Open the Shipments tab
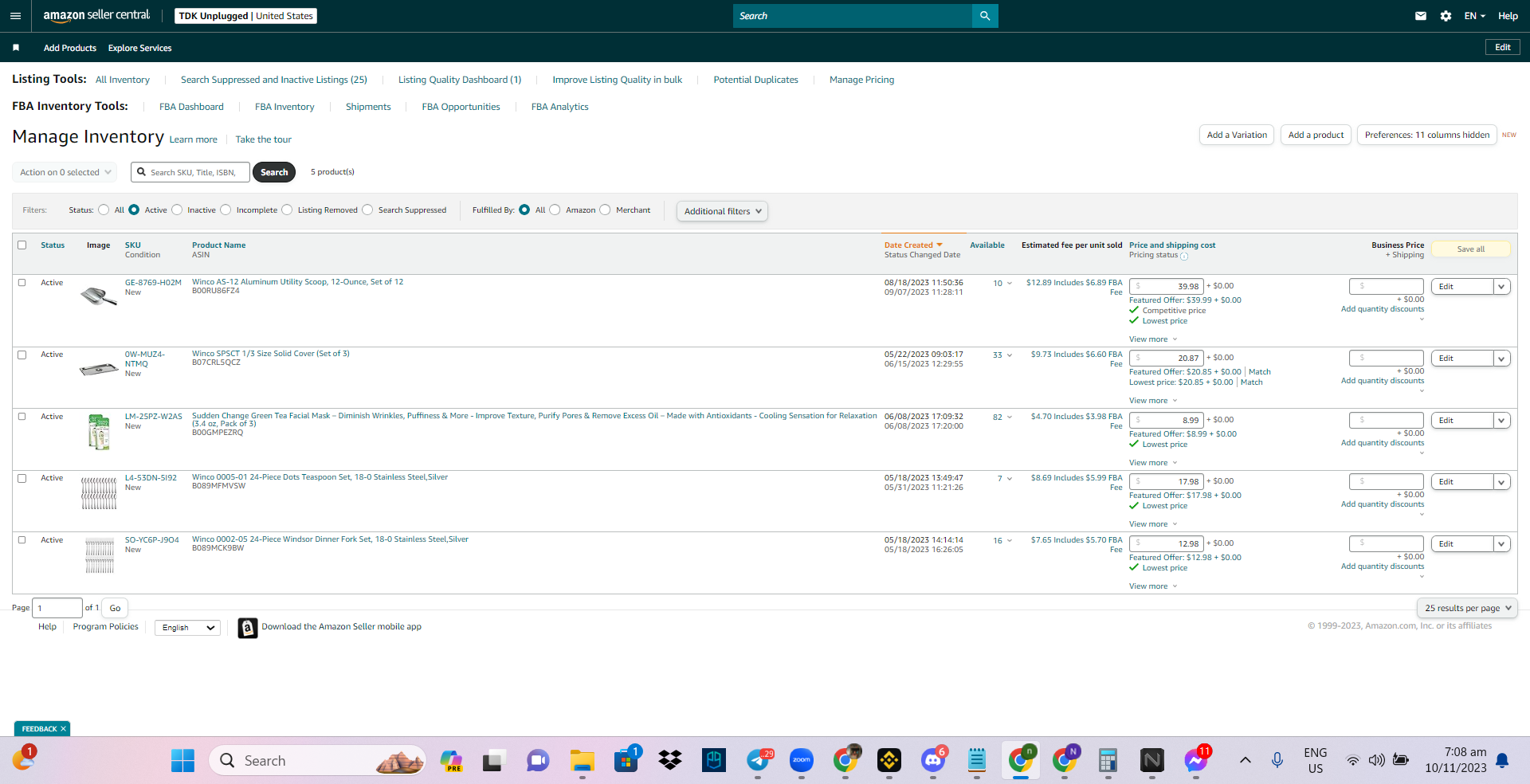This screenshot has height=784, width=1530. tap(368, 107)
